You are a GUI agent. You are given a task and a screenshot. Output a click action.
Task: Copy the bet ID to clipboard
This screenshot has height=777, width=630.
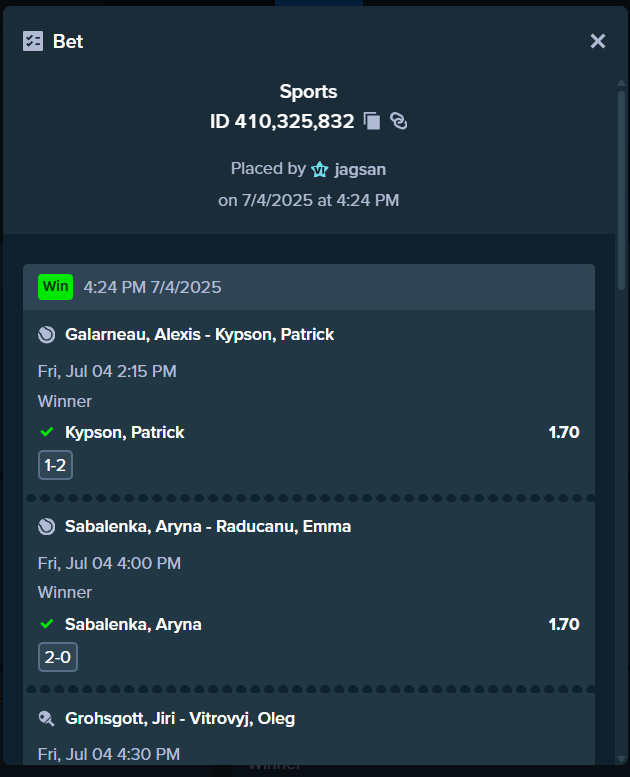point(372,121)
